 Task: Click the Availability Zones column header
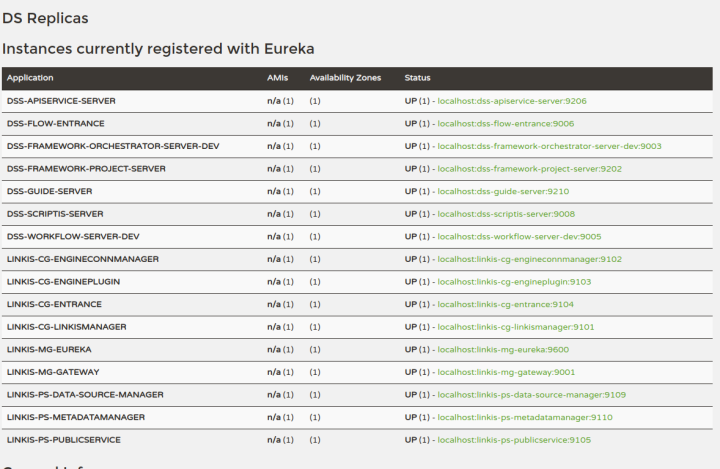point(345,78)
